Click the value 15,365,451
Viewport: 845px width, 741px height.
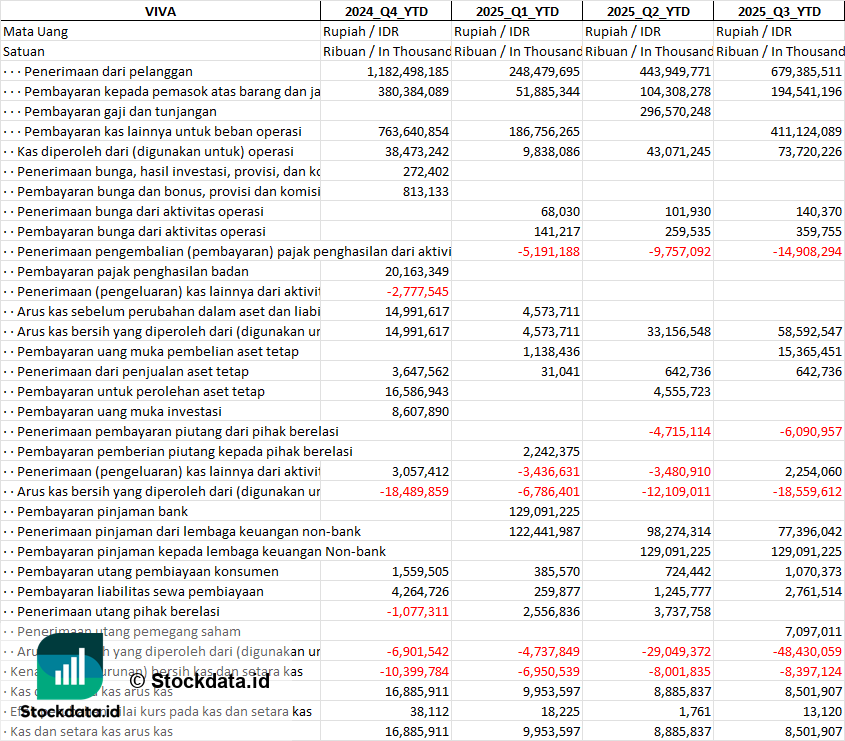point(809,351)
